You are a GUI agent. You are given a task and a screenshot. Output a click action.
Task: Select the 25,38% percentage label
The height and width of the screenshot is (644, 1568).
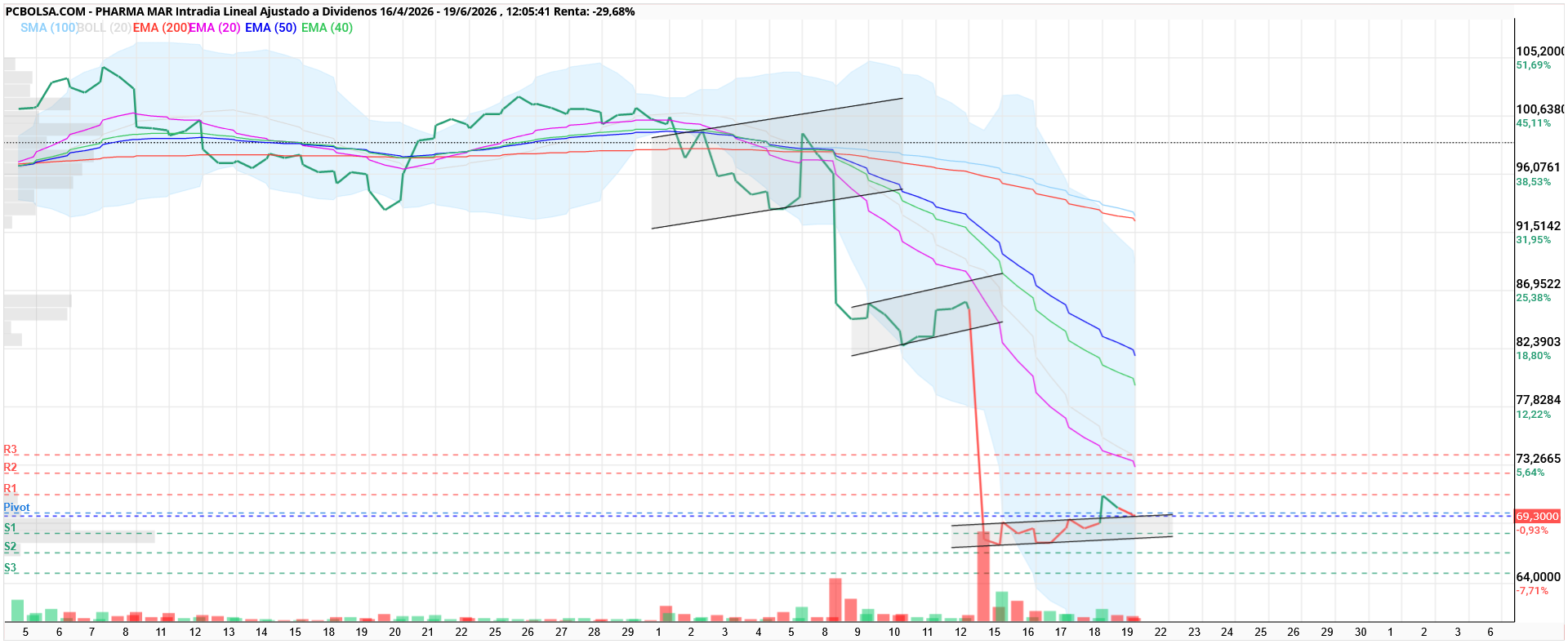point(1533,298)
